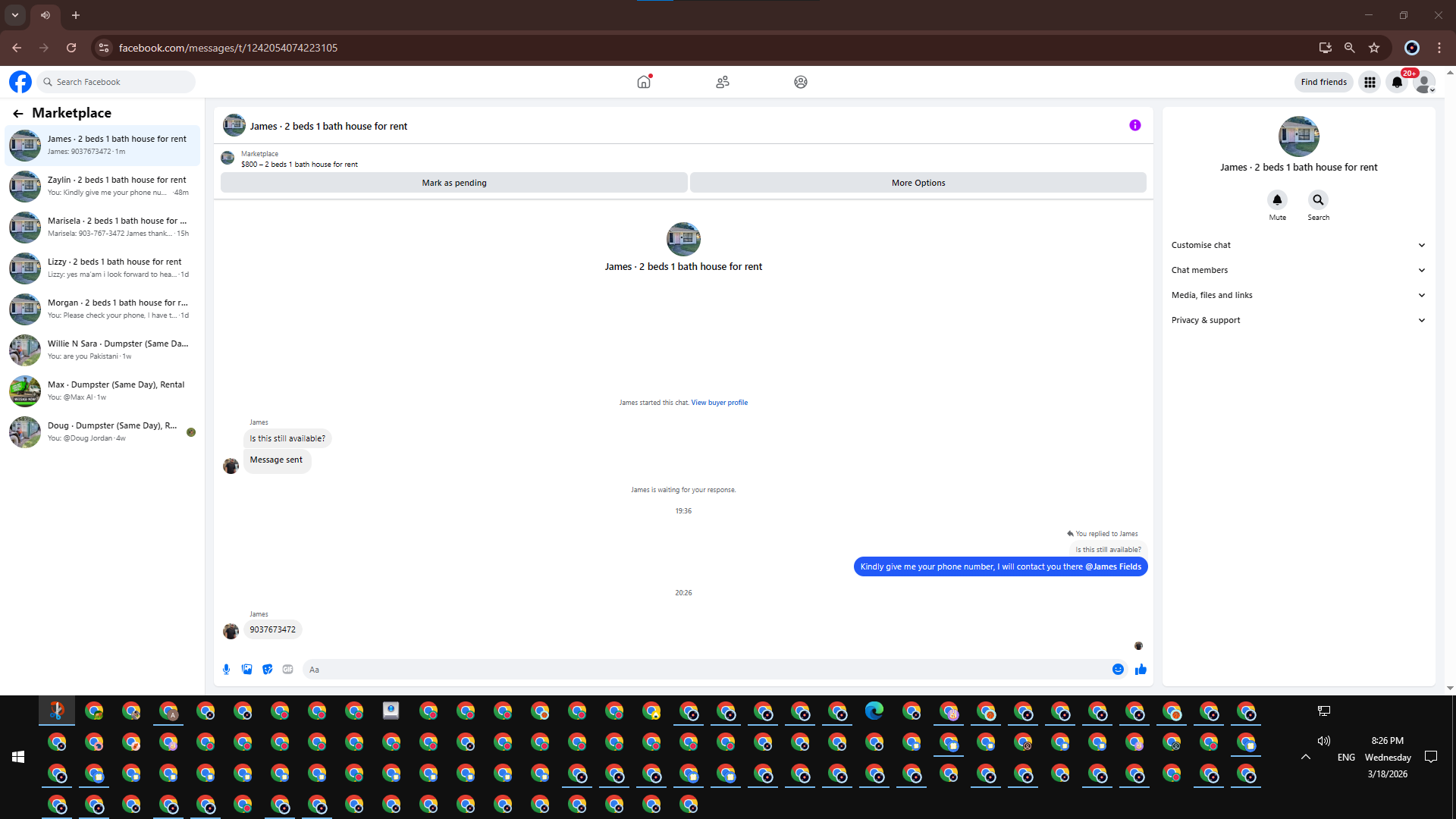Open the Facebook apps grid menu
This screenshot has width=1456, height=819.
point(1370,82)
